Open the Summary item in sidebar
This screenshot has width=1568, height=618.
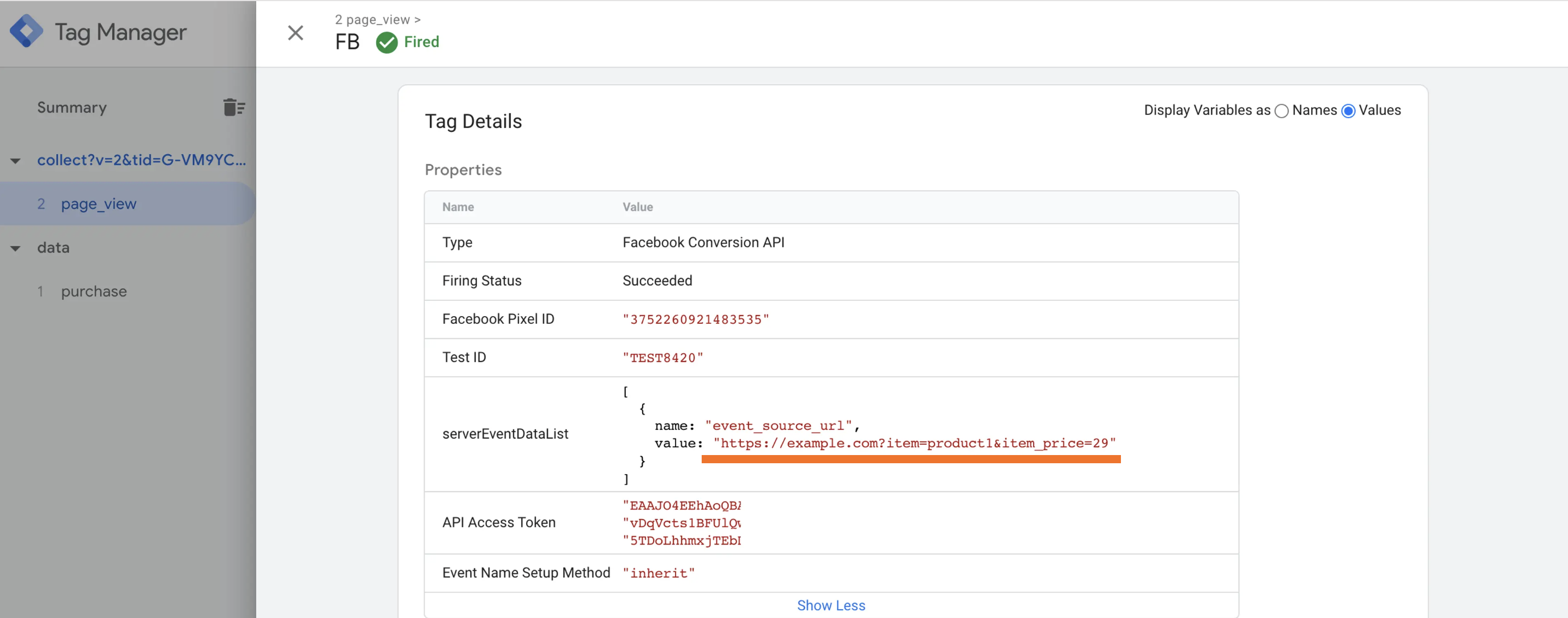click(72, 108)
